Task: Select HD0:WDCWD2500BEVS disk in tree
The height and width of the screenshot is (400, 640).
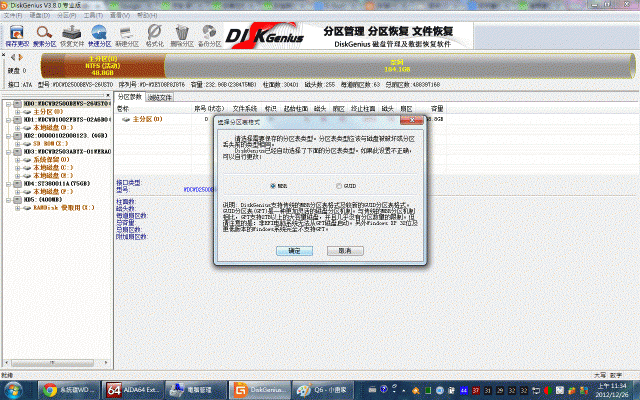Action: click(x=67, y=104)
